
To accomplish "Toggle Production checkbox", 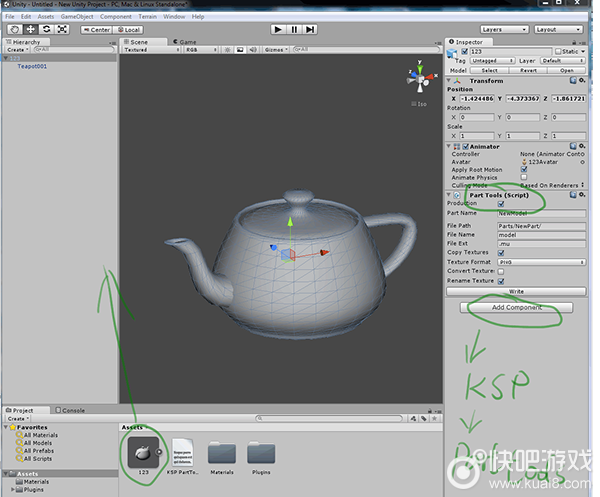I will coord(501,204).
